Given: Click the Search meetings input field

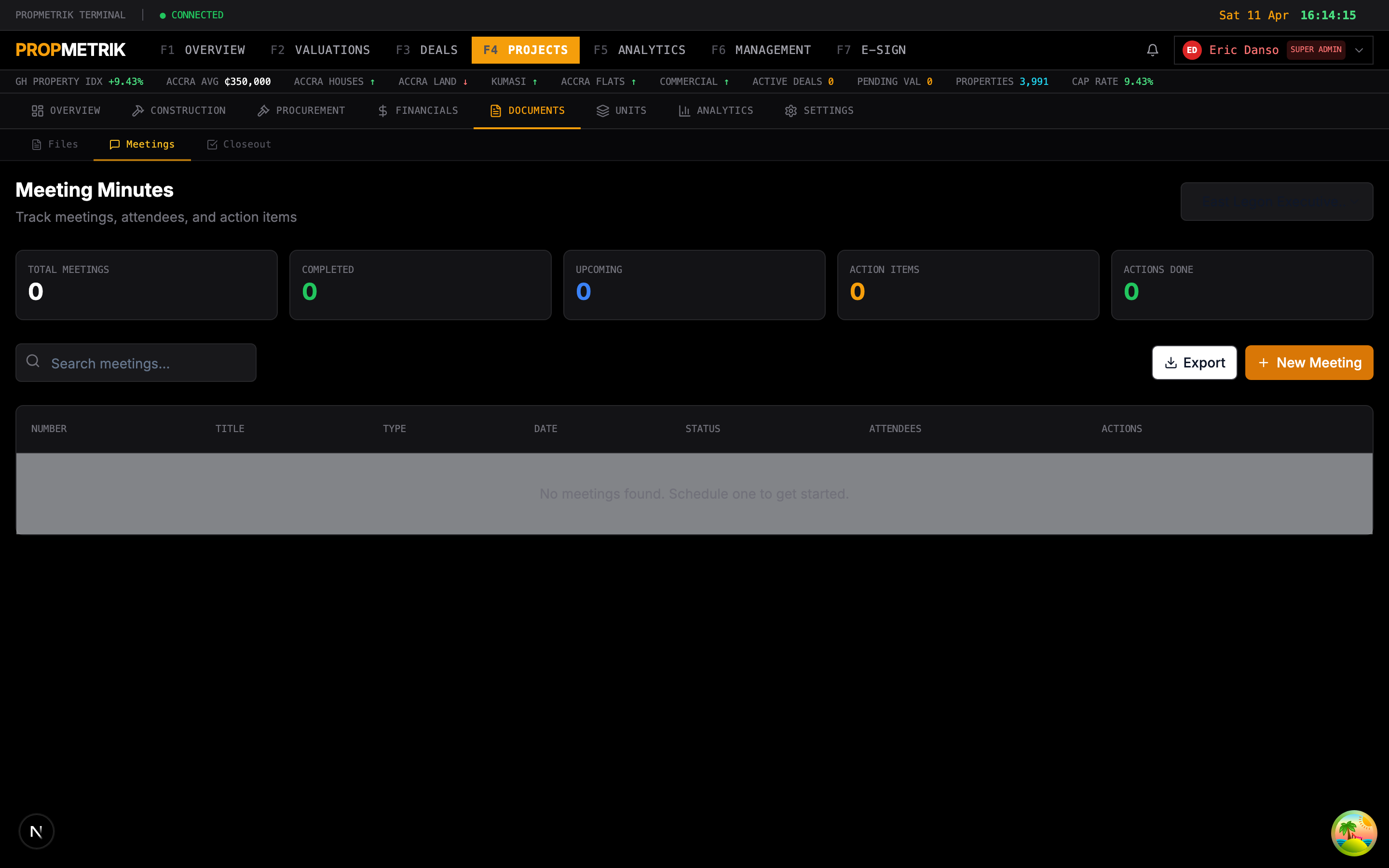Looking at the screenshot, I should (136, 363).
